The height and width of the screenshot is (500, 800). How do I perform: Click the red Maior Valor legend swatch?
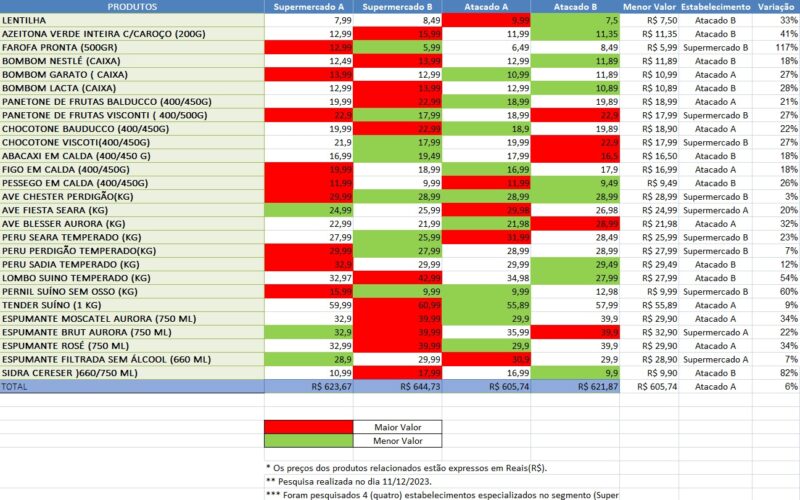pyautogui.click(x=309, y=427)
